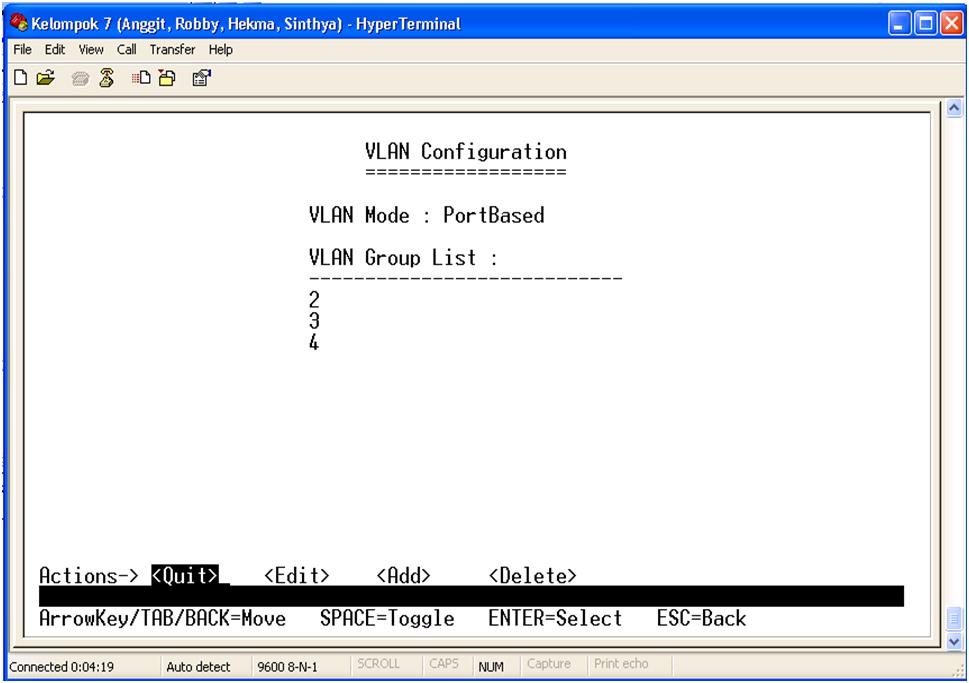Open the Call menu
Viewport: 969px width, 683px height.
[127, 49]
